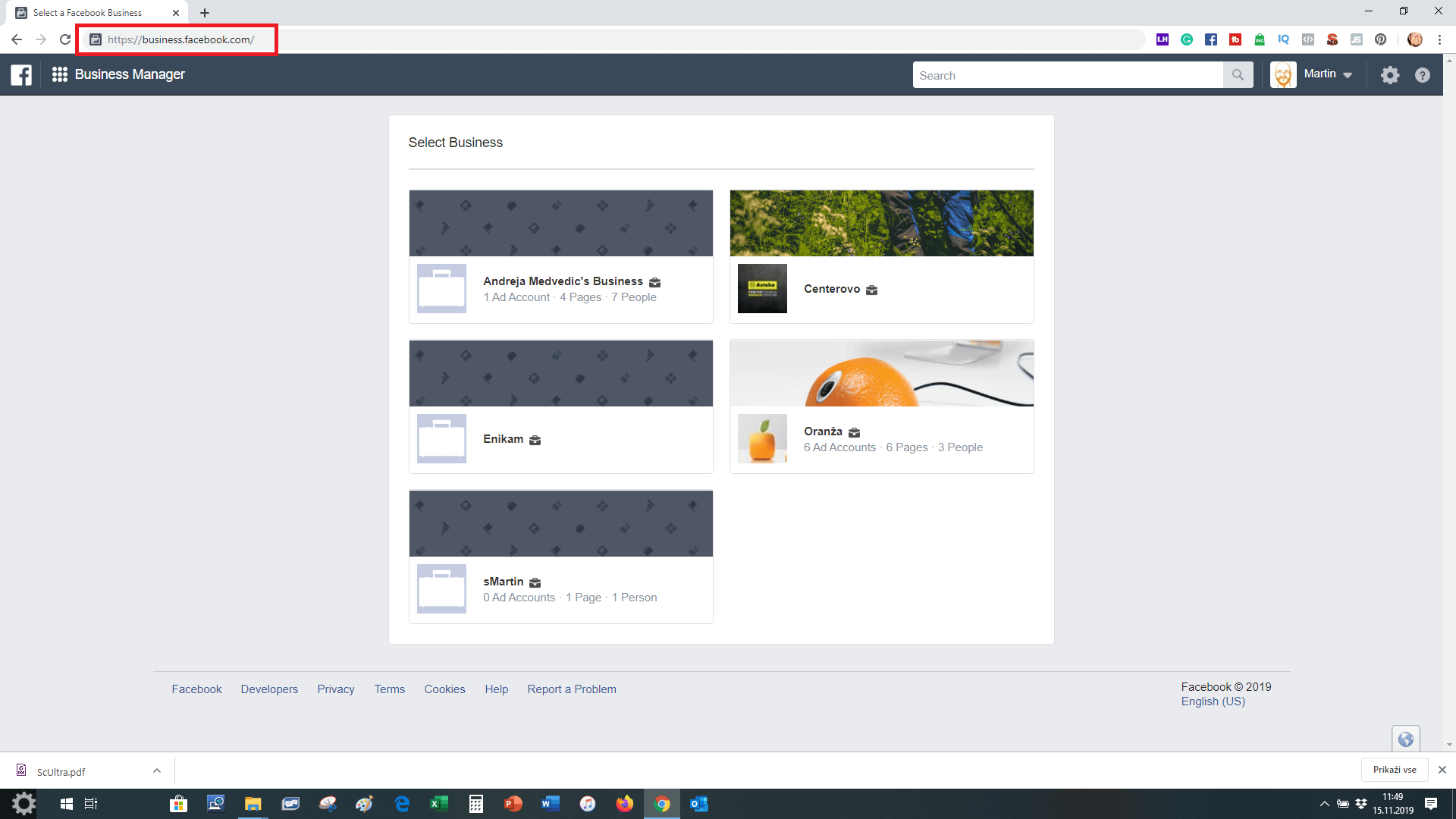Click the Report a Problem footer link

[572, 689]
